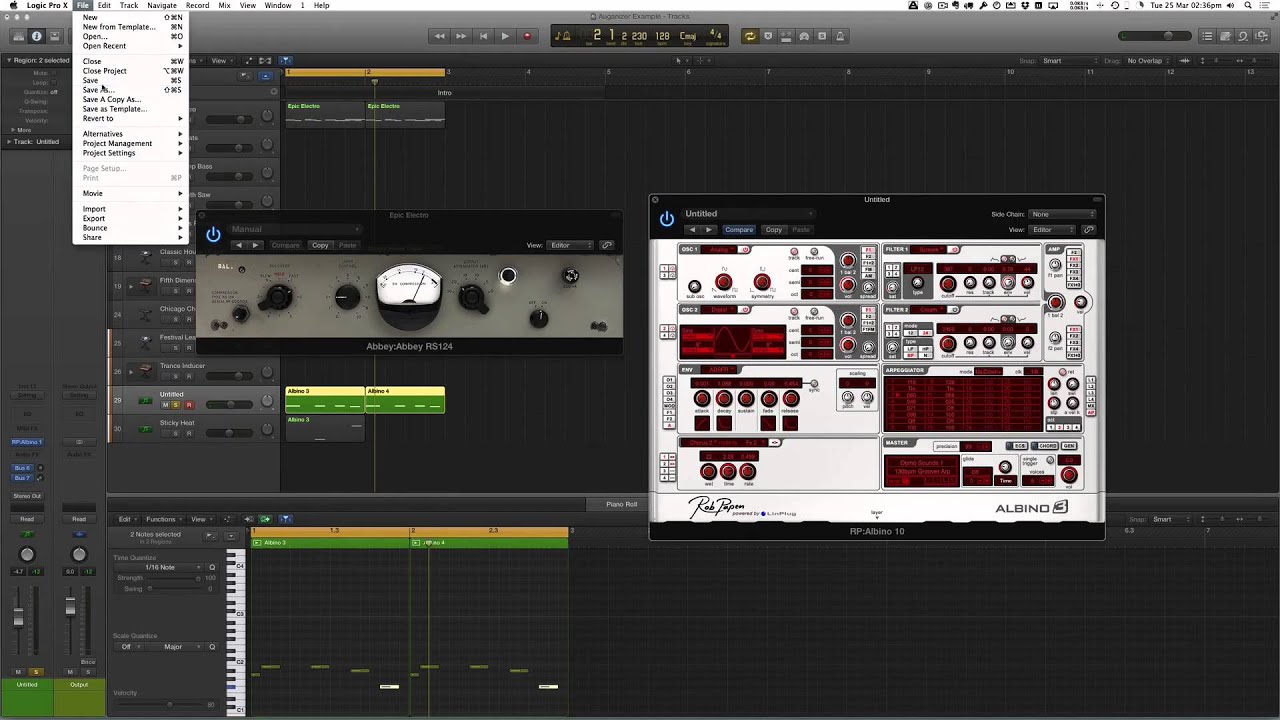Go to beginning with the transport button

(x=483, y=36)
